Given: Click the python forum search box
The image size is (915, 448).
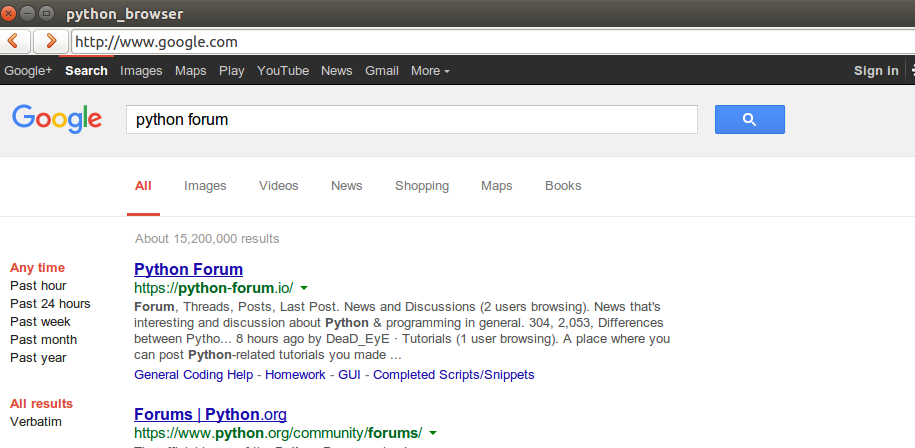Looking at the screenshot, I should point(411,120).
